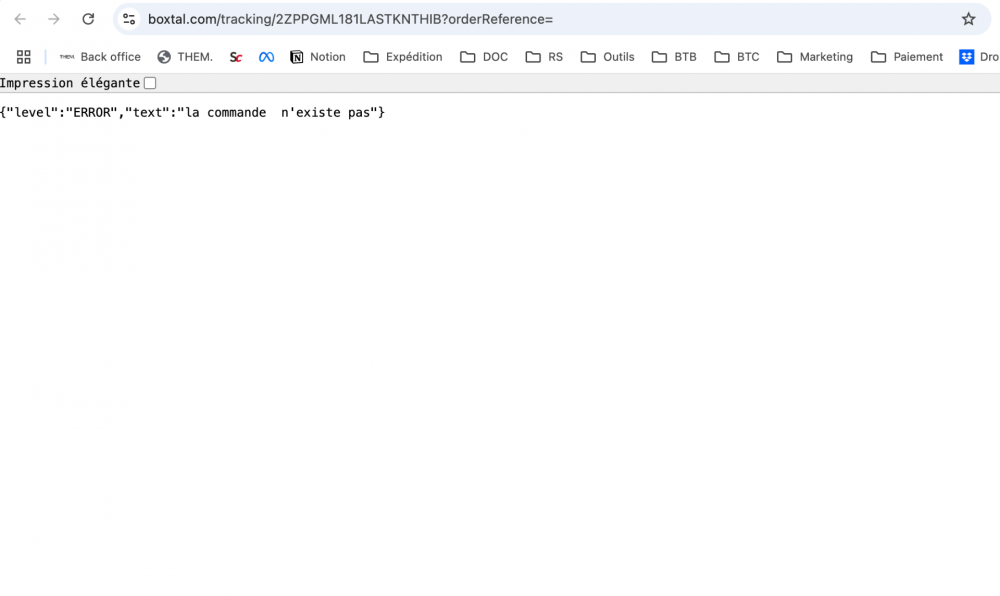The image size is (1000, 596).
Task: Open the Meta bookmark icon
Action: pos(266,57)
